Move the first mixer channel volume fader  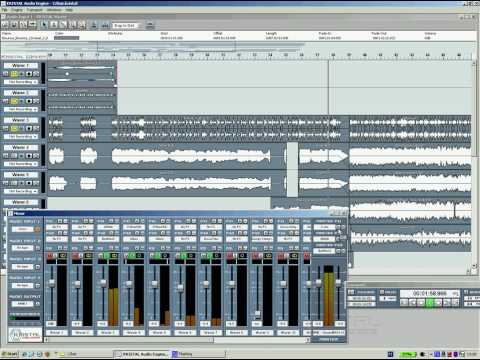coord(52,283)
